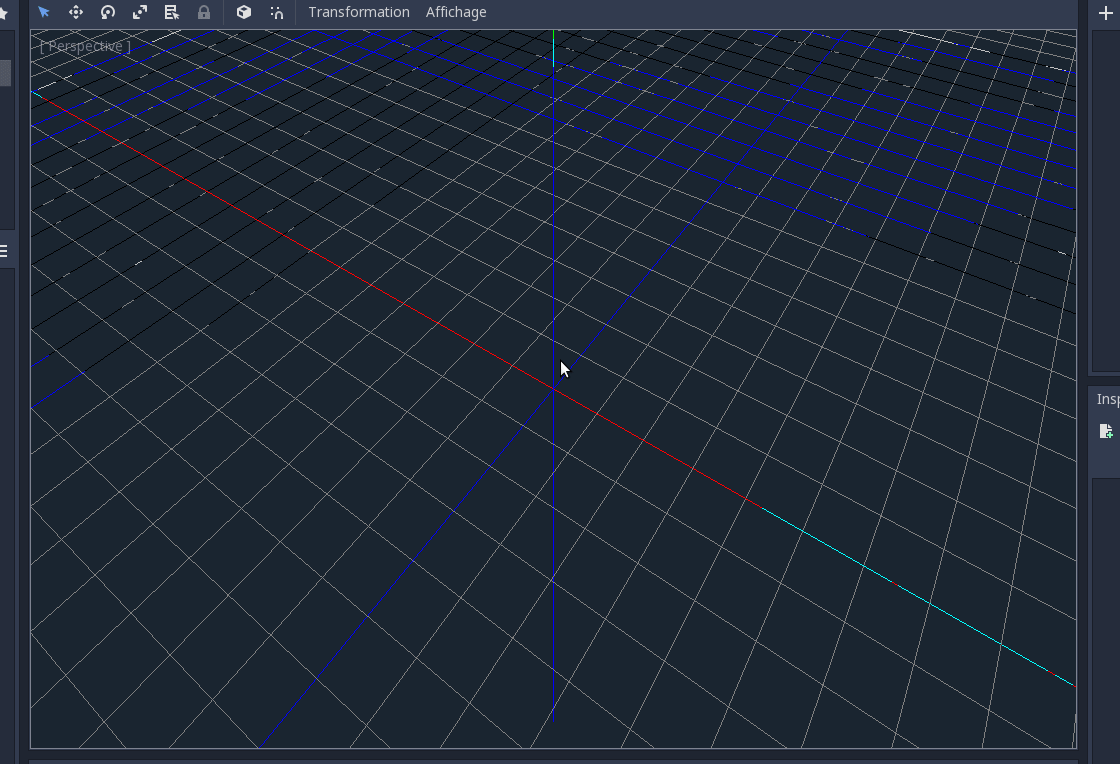Activate the Select mode arrow tool
This screenshot has height=764, width=1120.
pyautogui.click(x=44, y=12)
